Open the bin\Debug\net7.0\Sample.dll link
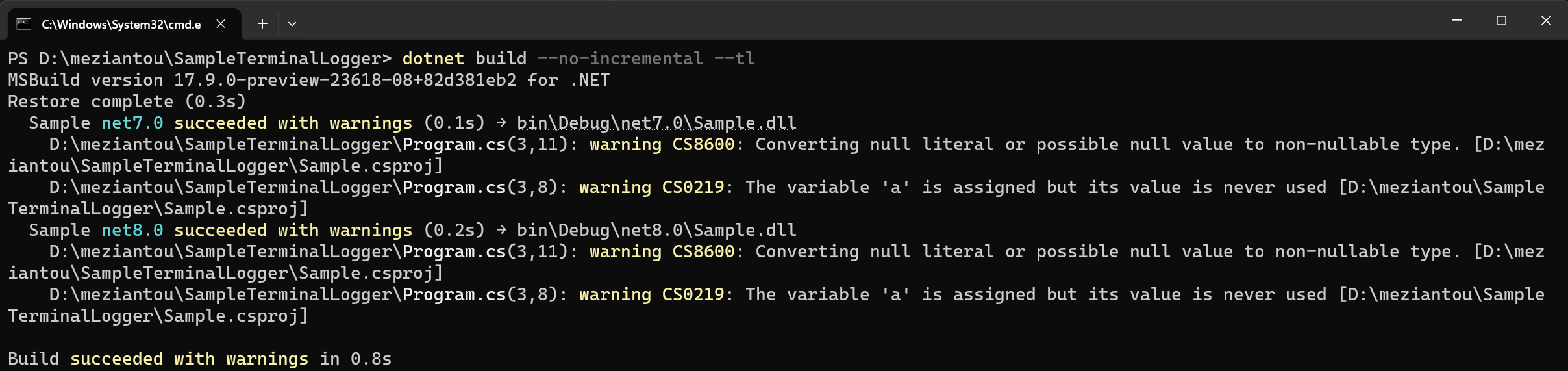This screenshot has height=371, width=1568. click(x=656, y=123)
